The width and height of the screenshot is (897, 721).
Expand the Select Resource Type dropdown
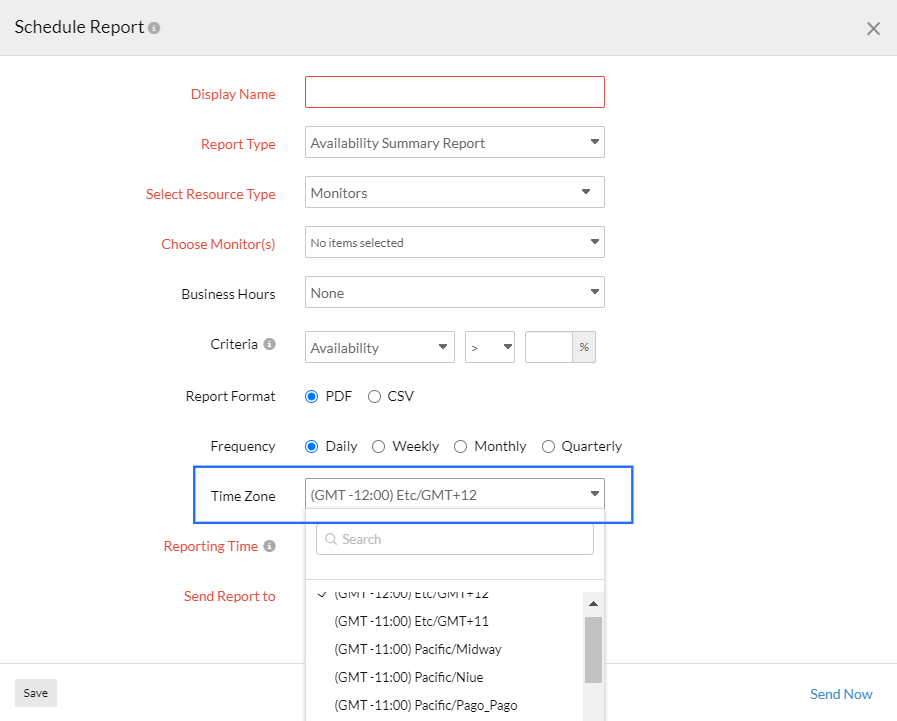[x=454, y=192]
